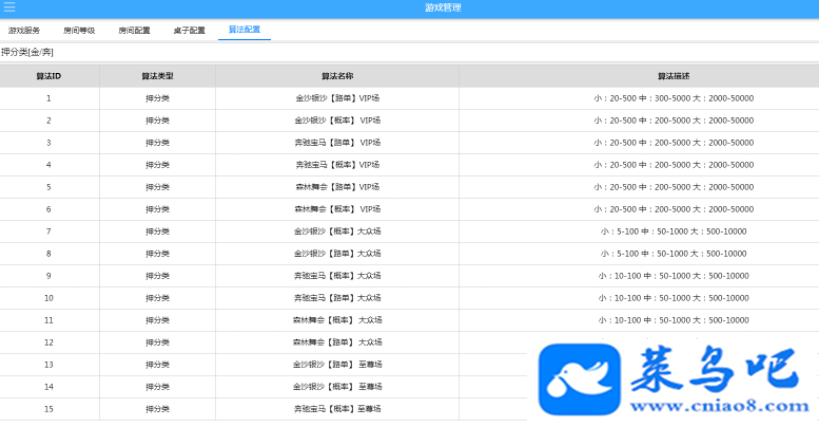
Task: Click algorithm ID 10 cell
Action: tap(49, 298)
